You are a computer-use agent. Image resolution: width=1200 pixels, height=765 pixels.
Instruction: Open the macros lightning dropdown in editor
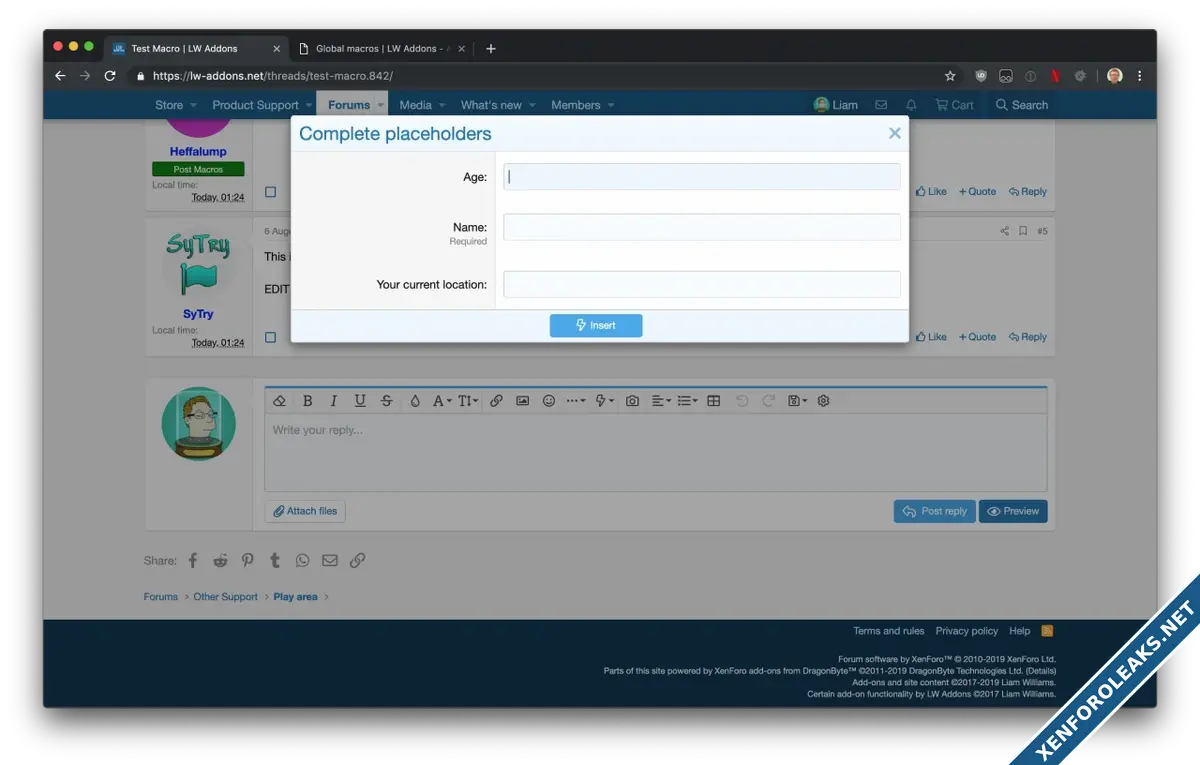[604, 401]
